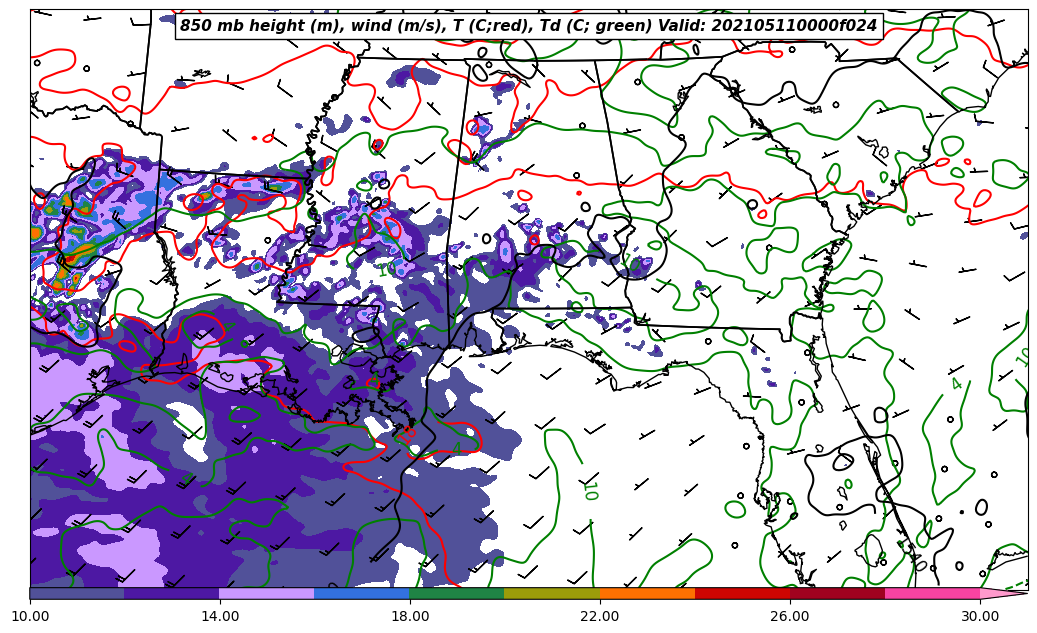Click the bright red 24–26 colorbar segment
This screenshot has height=633, width=1037.
click(742, 593)
